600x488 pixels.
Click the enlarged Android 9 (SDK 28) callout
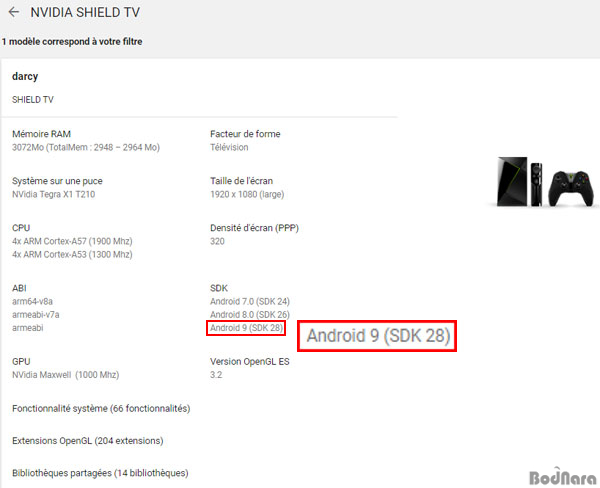pos(377,336)
